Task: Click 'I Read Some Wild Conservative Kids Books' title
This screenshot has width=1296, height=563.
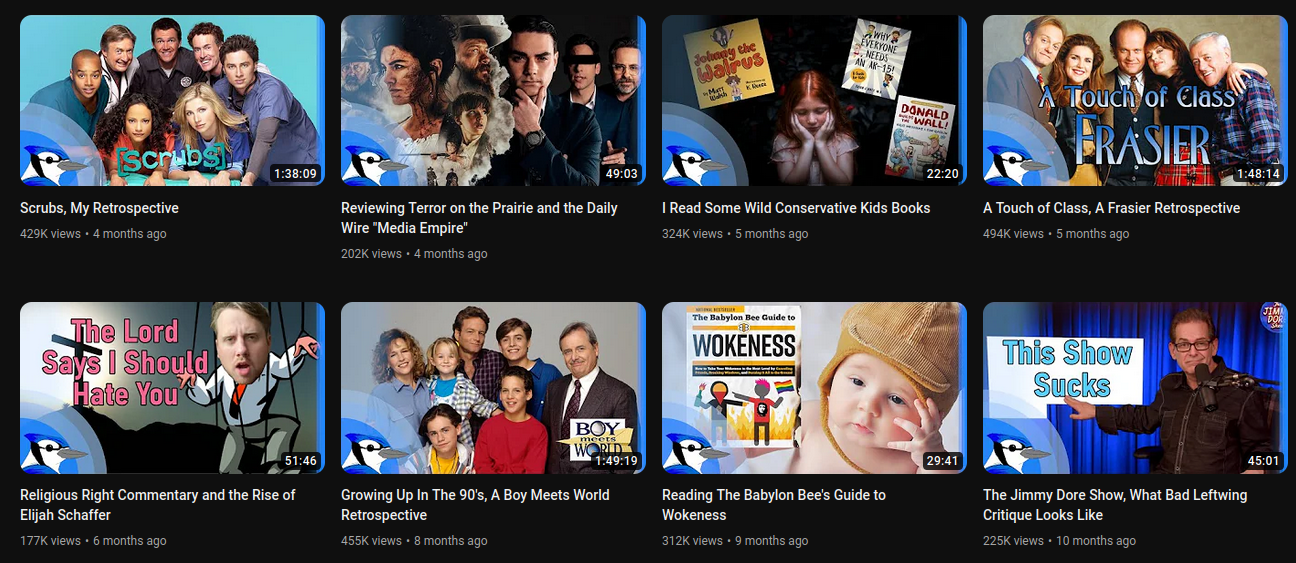Action: pyautogui.click(x=796, y=208)
